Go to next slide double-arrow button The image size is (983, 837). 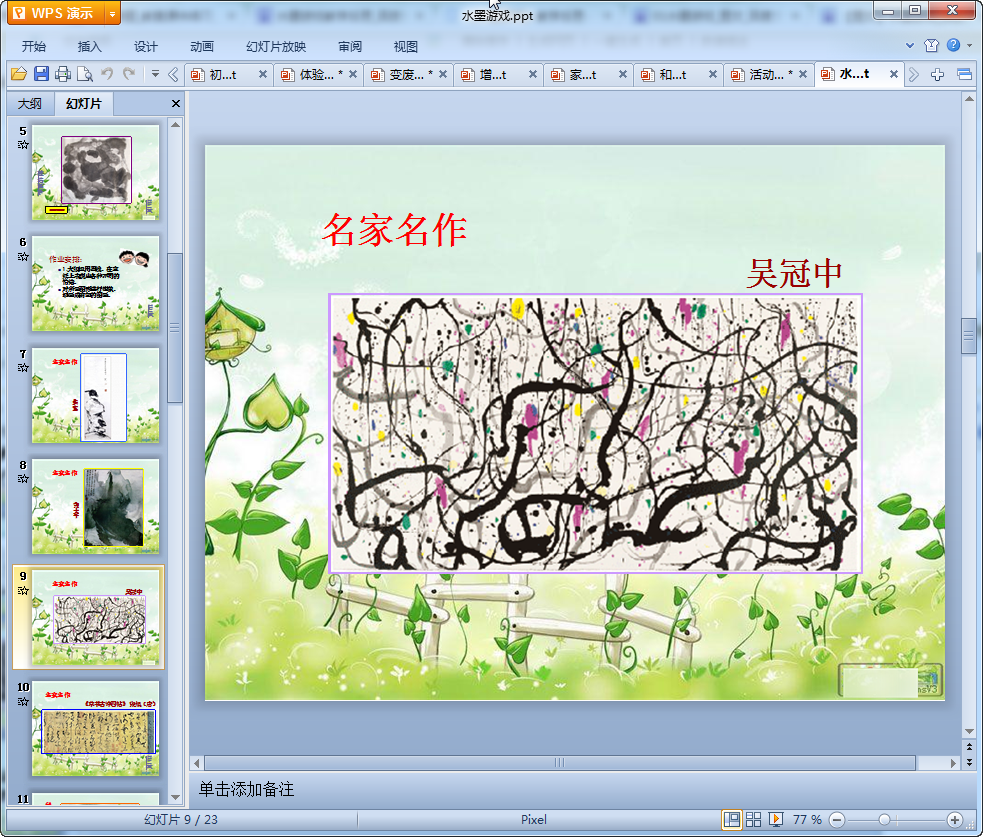click(969, 762)
